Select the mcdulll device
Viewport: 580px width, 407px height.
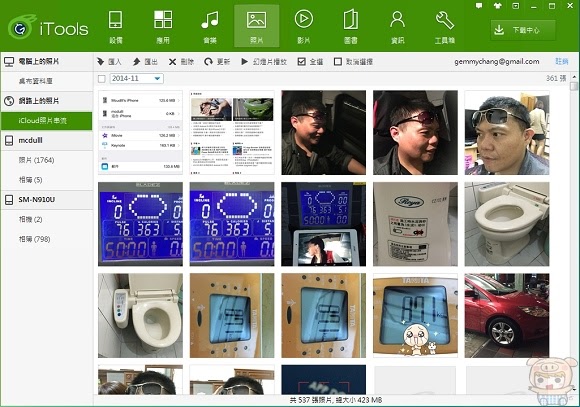47,140
